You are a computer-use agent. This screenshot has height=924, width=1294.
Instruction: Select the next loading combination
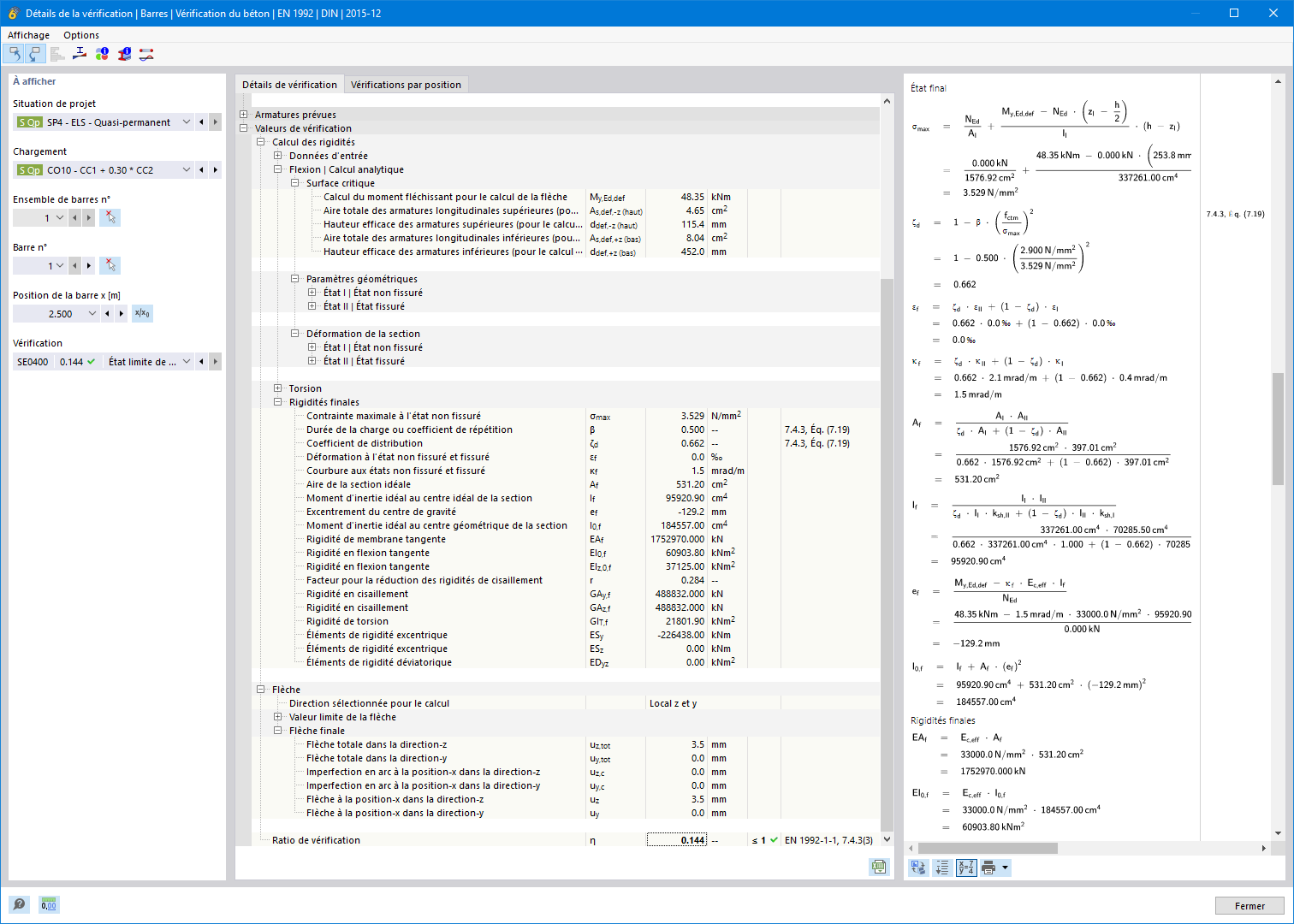click(x=216, y=170)
